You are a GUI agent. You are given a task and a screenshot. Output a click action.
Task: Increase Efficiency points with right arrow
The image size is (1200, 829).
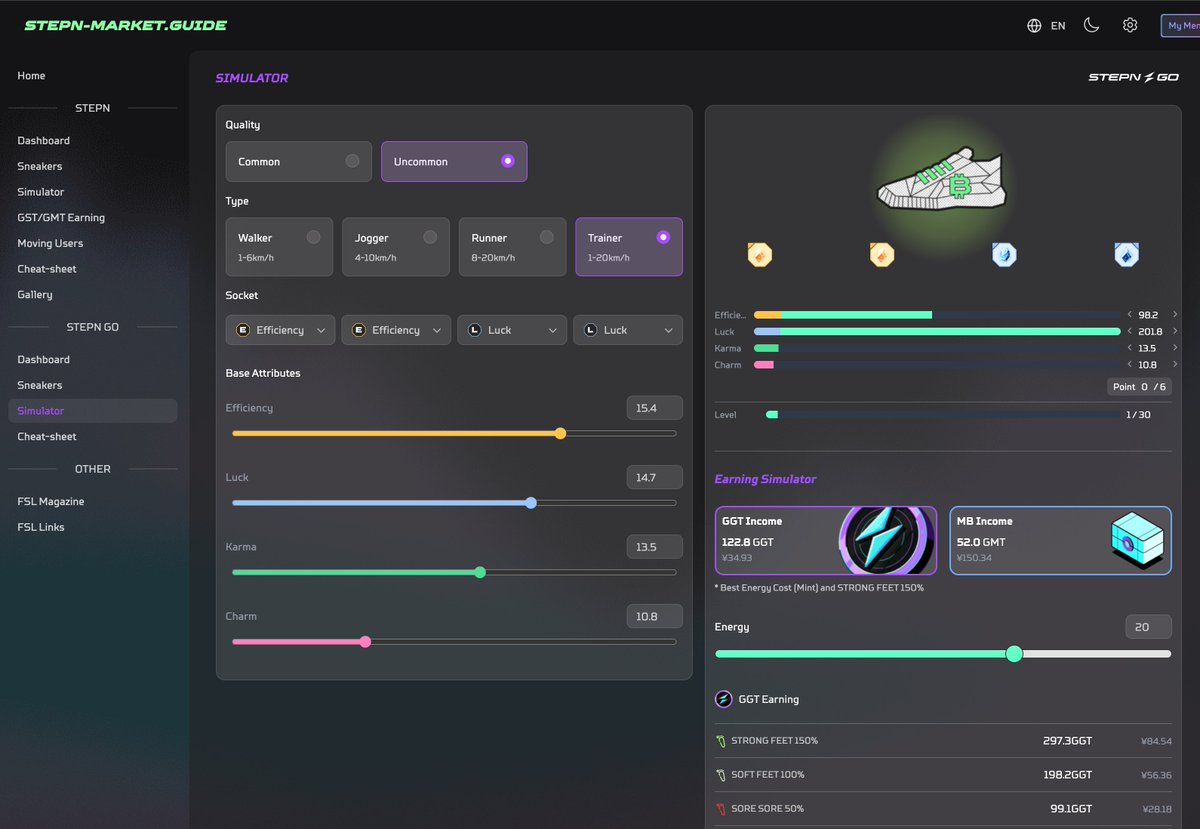1175,315
